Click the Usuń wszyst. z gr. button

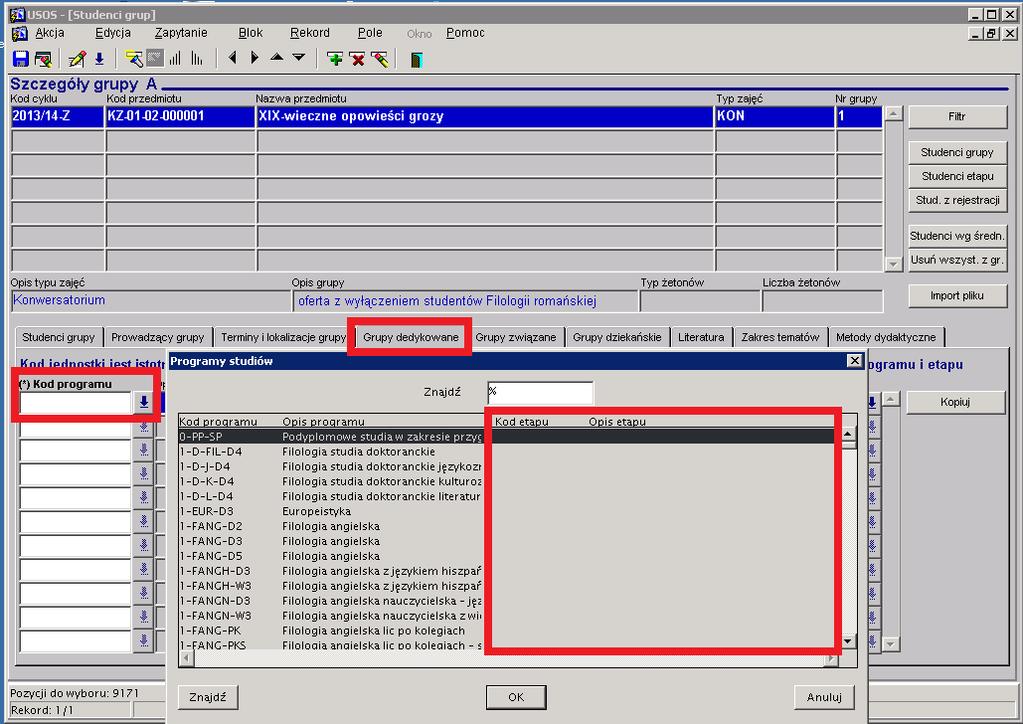click(957, 260)
